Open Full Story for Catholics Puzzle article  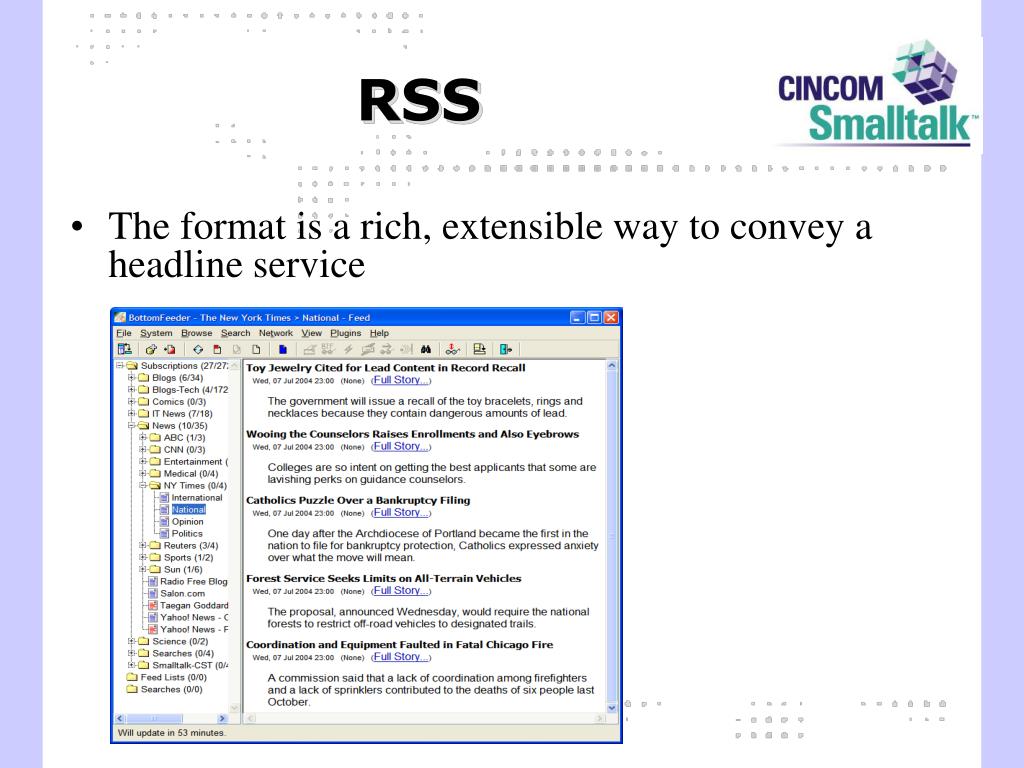point(400,513)
